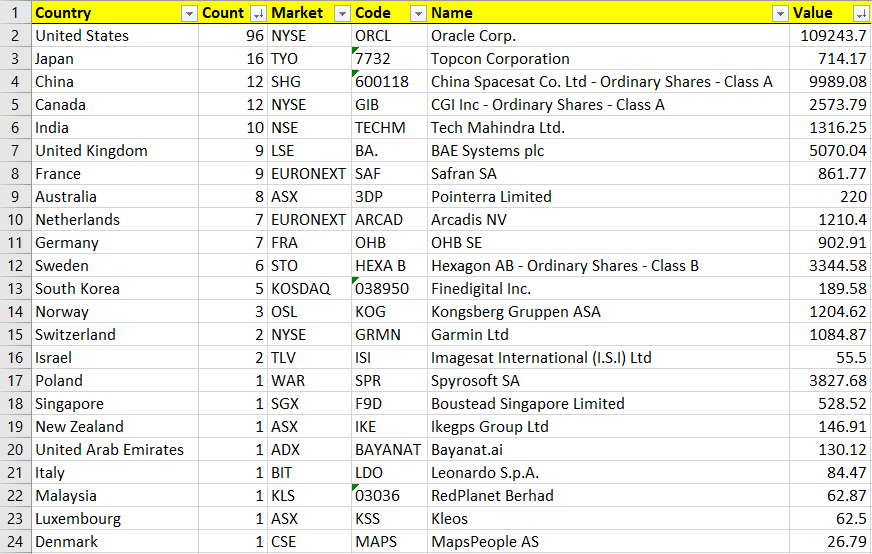Select the code cell 600118
The height and width of the screenshot is (554, 872).
[389, 82]
